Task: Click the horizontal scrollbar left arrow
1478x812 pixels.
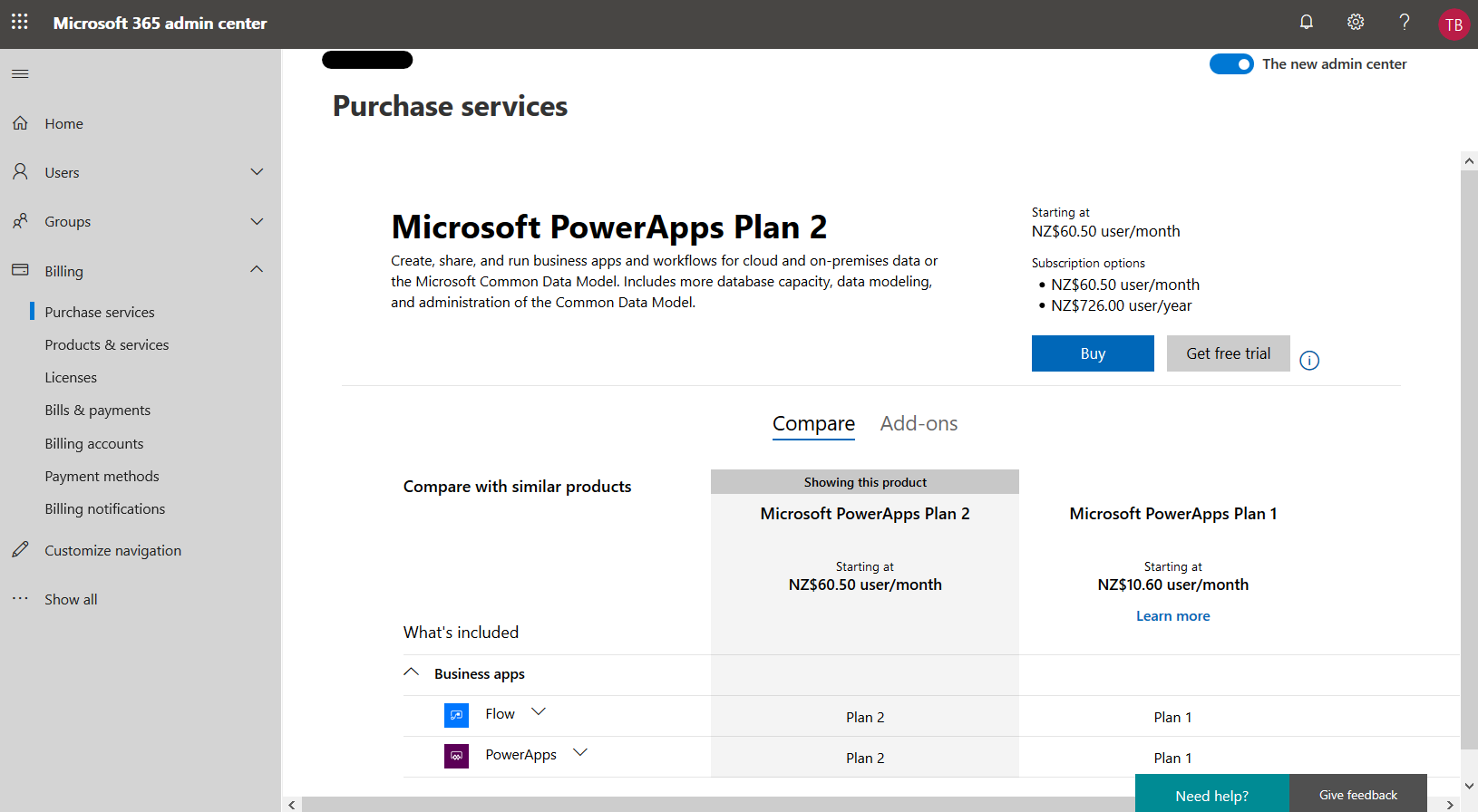Action: (292, 804)
